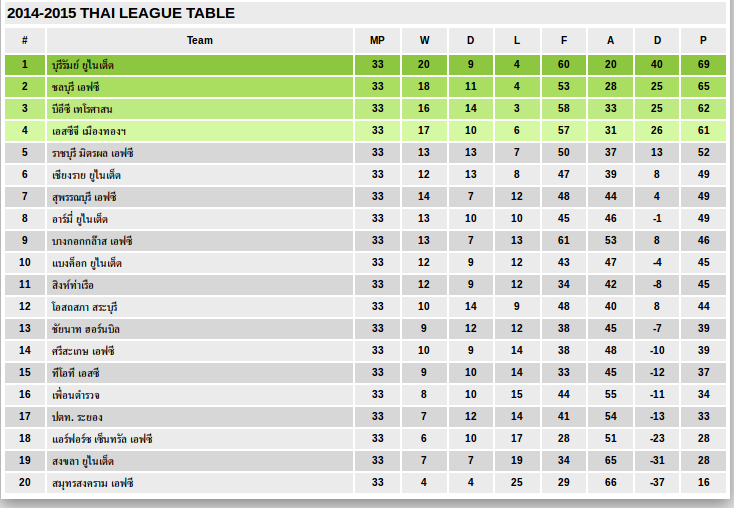734x508 pixels.
Task: Click team เอสซีจี เมืองทองฯ in row 4
Action: tap(88, 131)
